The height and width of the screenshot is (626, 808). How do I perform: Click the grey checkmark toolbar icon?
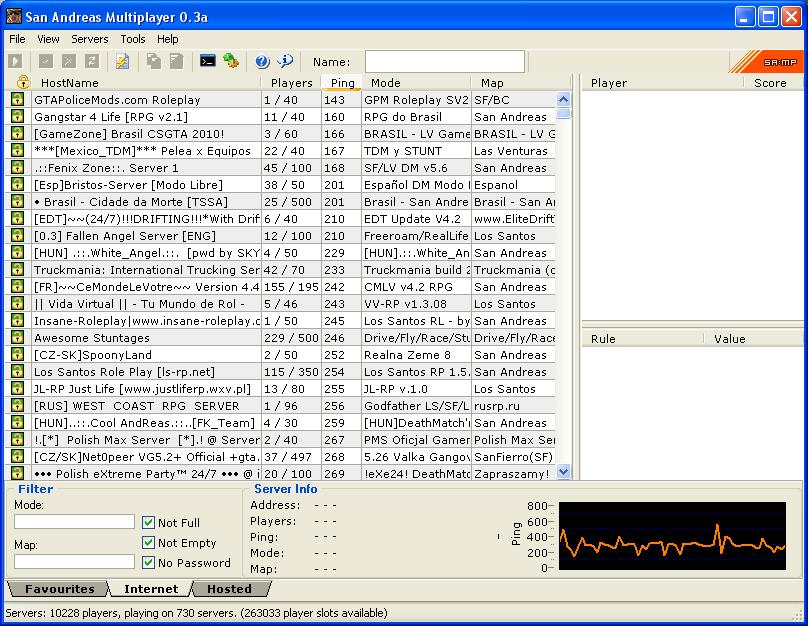coord(46,61)
